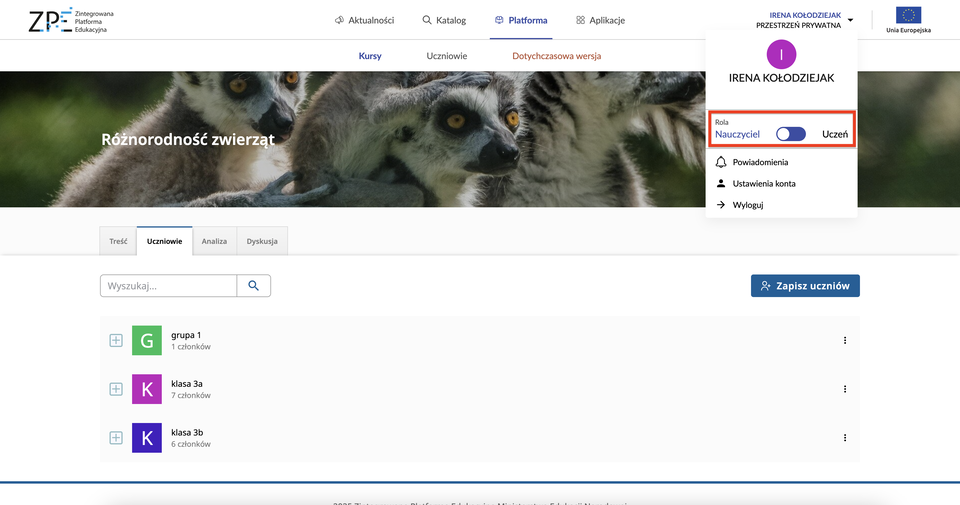960x505 pixels.
Task: Open three-dot menu for klasa 3b
Action: 845,438
